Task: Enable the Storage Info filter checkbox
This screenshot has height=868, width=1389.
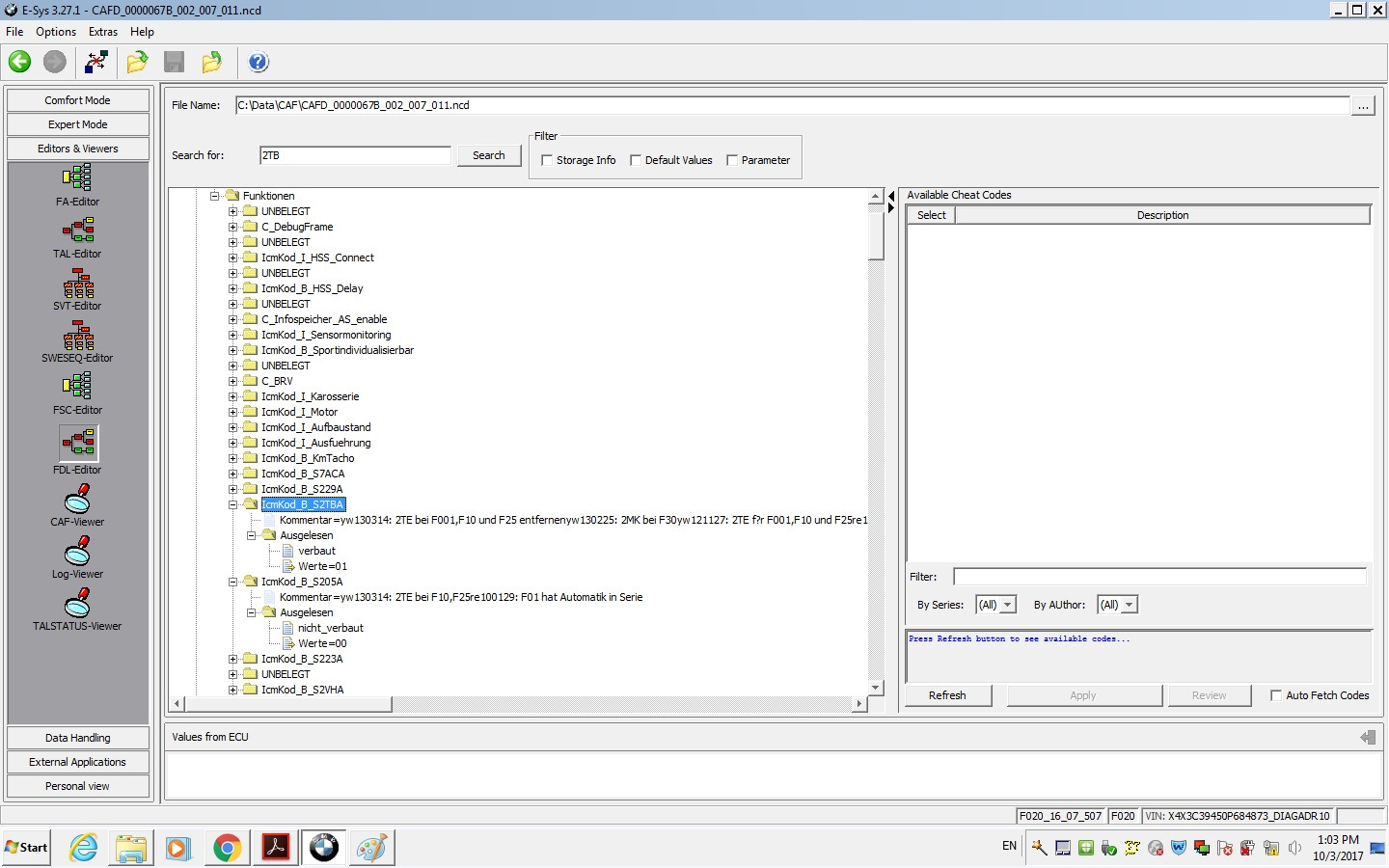Action: (547, 161)
